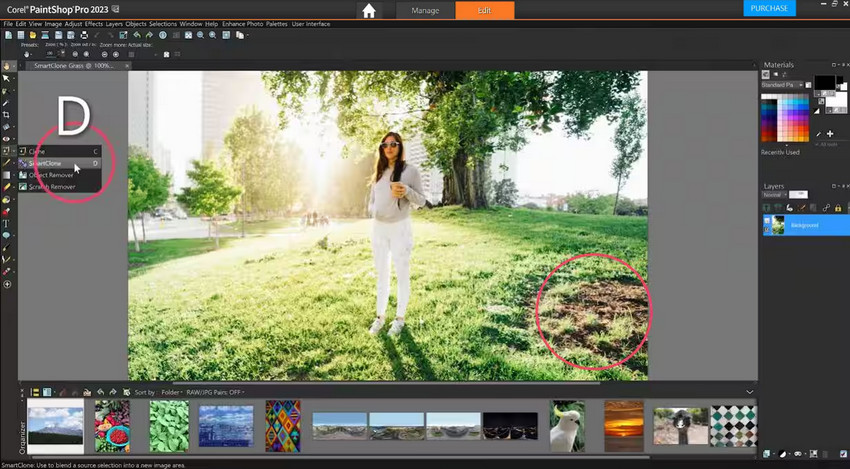
Task: Select SmartClone from the tool flyout
Action: coord(60,163)
